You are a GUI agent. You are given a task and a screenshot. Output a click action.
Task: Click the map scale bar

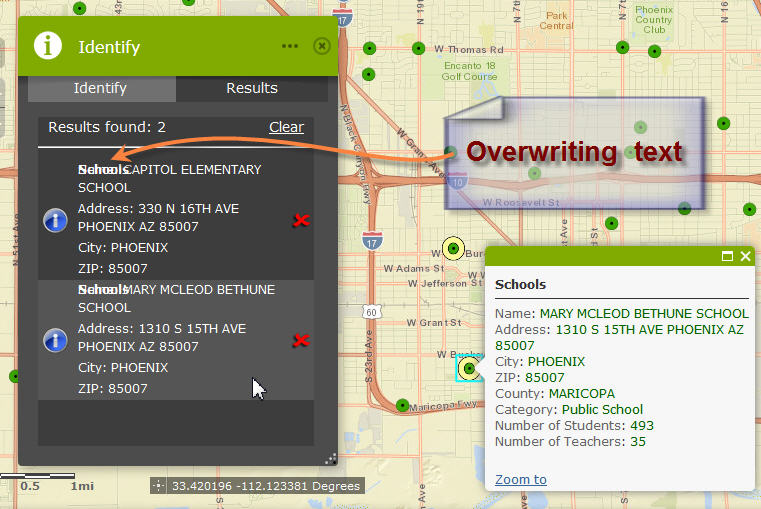point(37,476)
